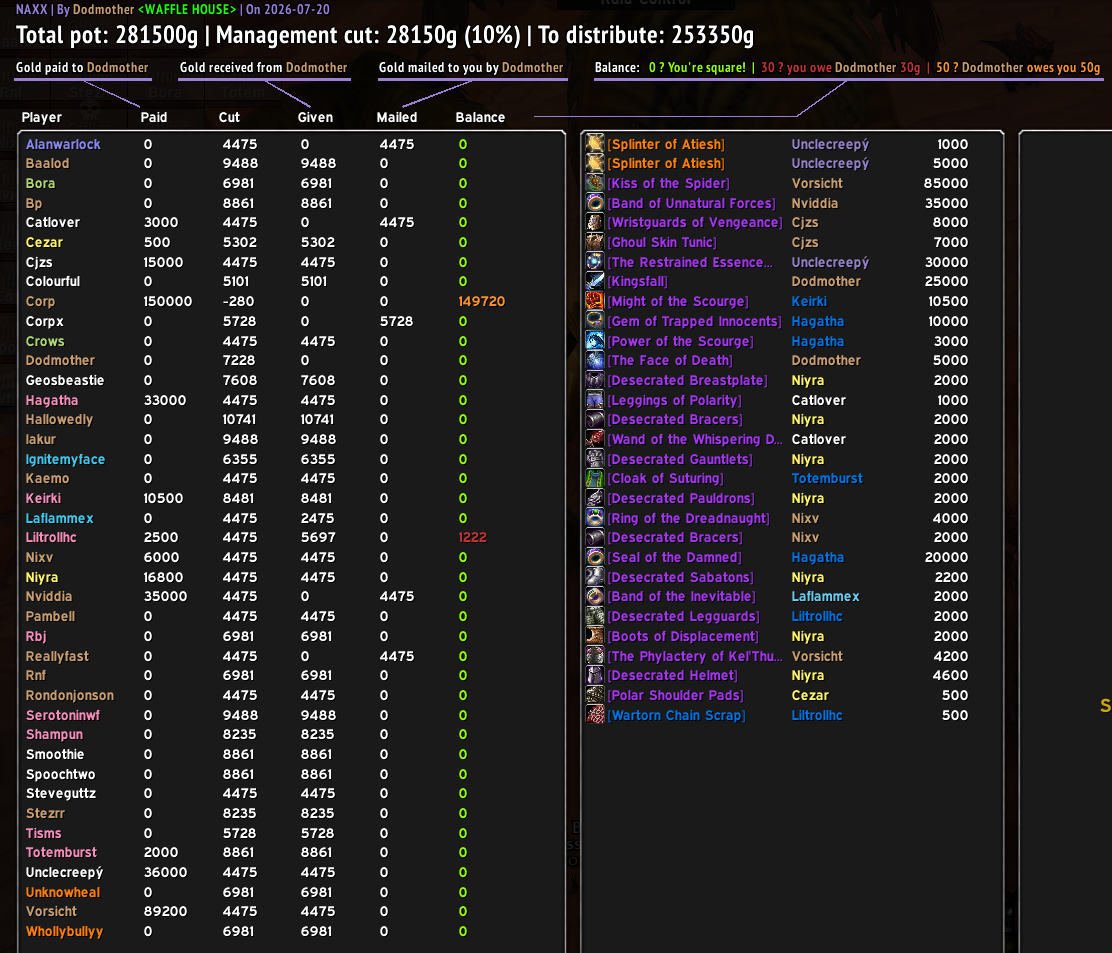The image size is (1112, 953).
Task: Click the Gem of Trapped Innocents icon
Action: pyautogui.click(x=594, y=321)
